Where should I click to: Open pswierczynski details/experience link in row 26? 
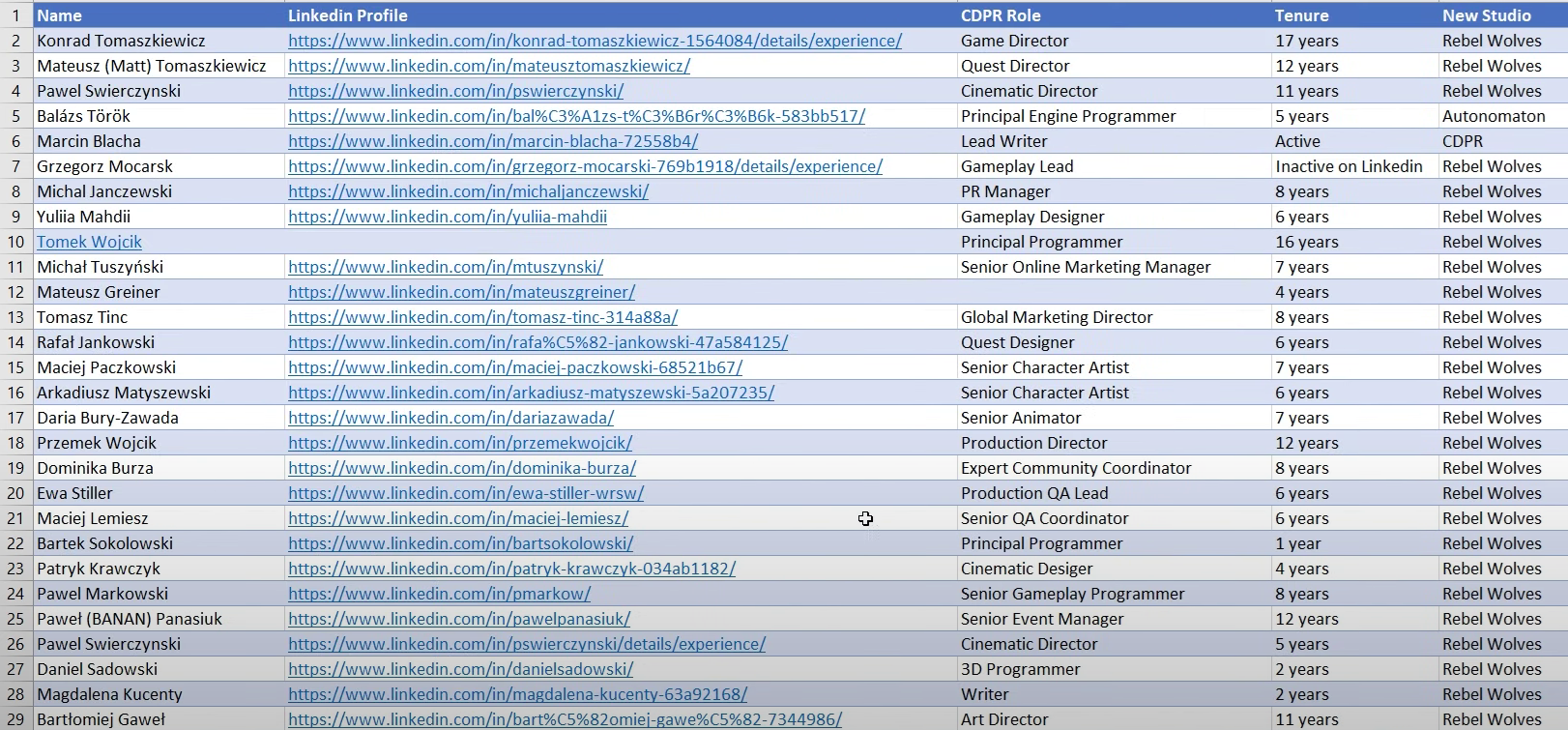pyautogui.click(x=527, y=644)
